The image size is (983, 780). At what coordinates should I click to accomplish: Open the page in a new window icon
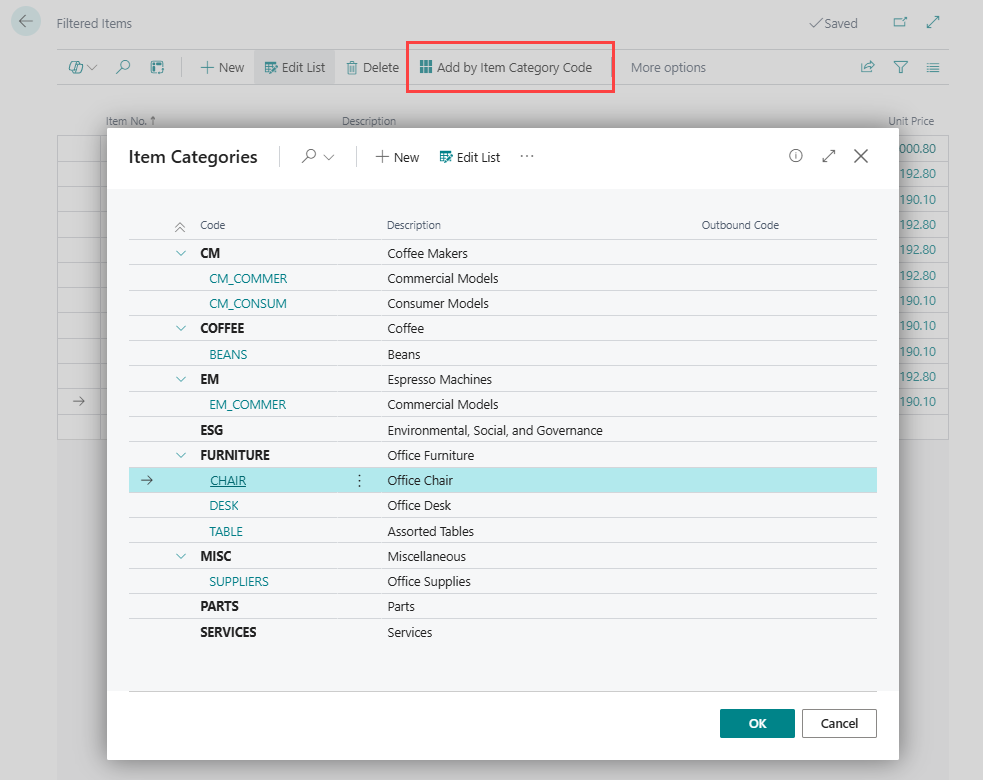tap(900, 23)
